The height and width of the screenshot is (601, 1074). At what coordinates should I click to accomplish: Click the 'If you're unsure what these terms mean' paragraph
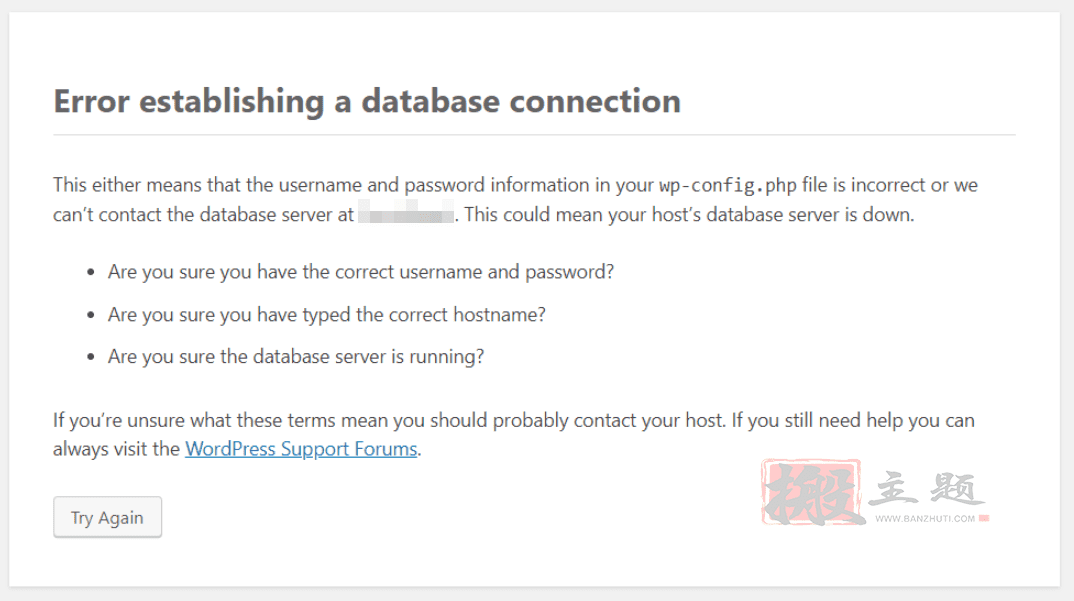[514, 434]
